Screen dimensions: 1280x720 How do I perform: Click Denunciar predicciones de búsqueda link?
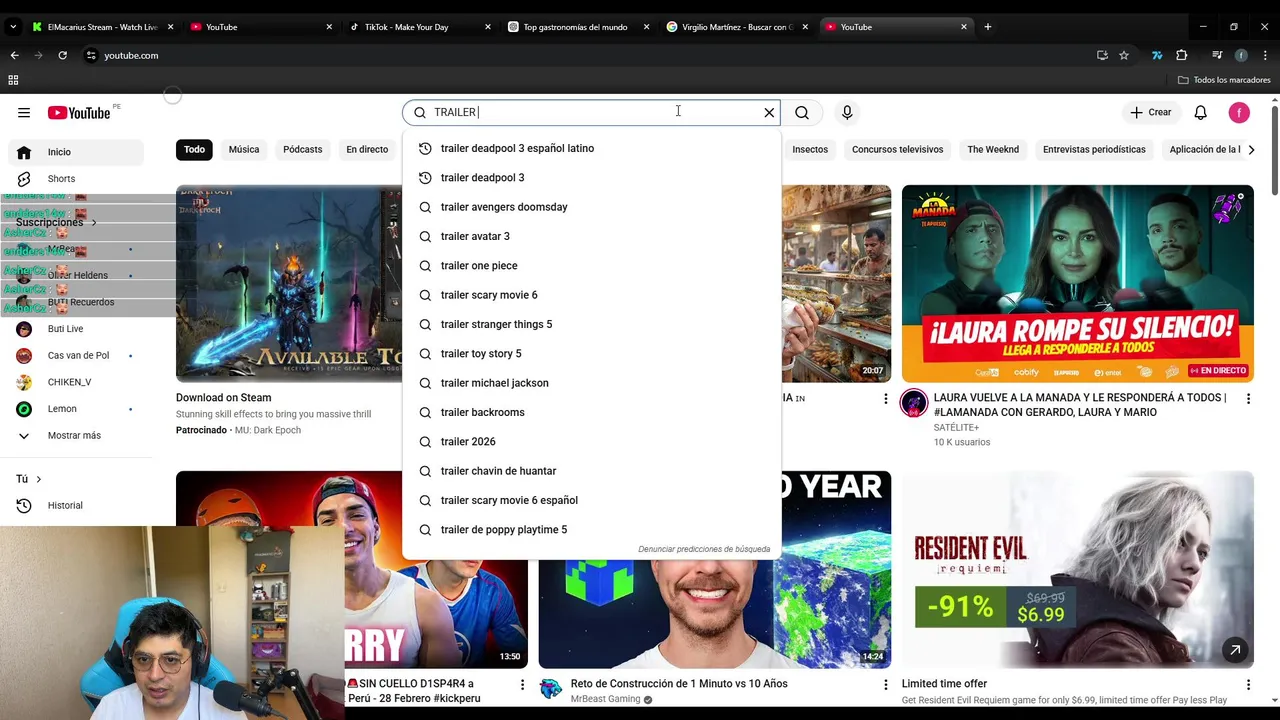point(704,549)
